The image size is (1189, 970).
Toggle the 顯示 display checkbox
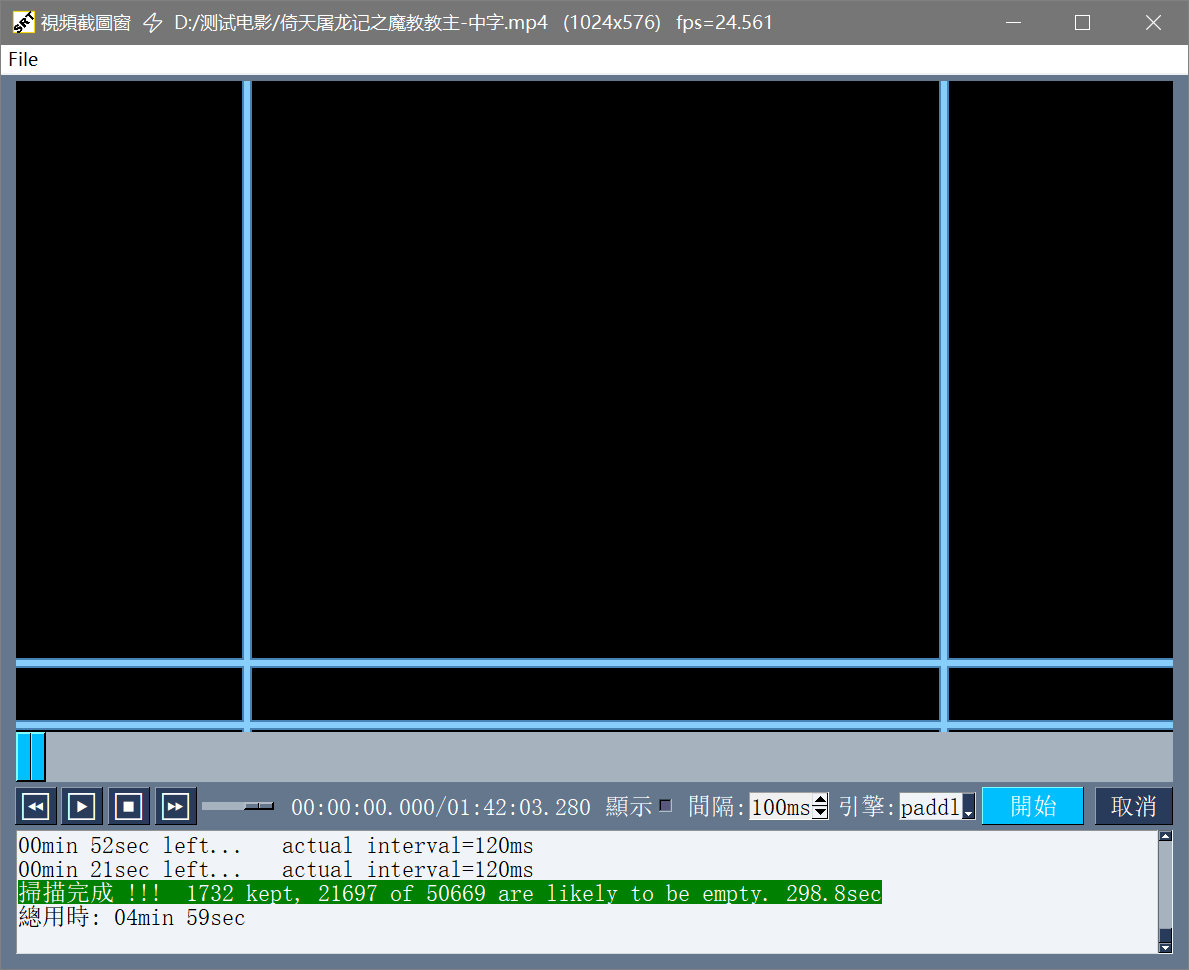tap(666, 805)
